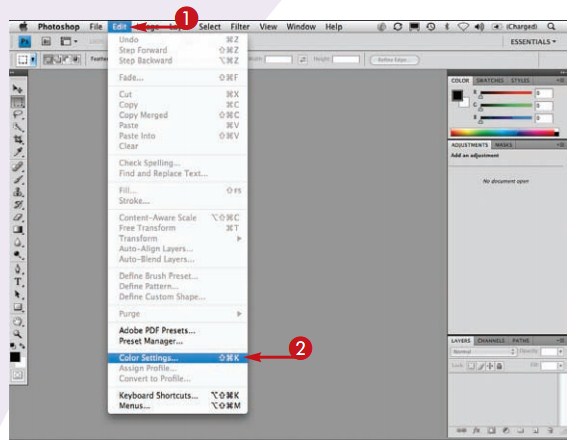Choose Keyboard Shortcuts menu item
This screenshot has width=579, height=441.
click(178, 396)
